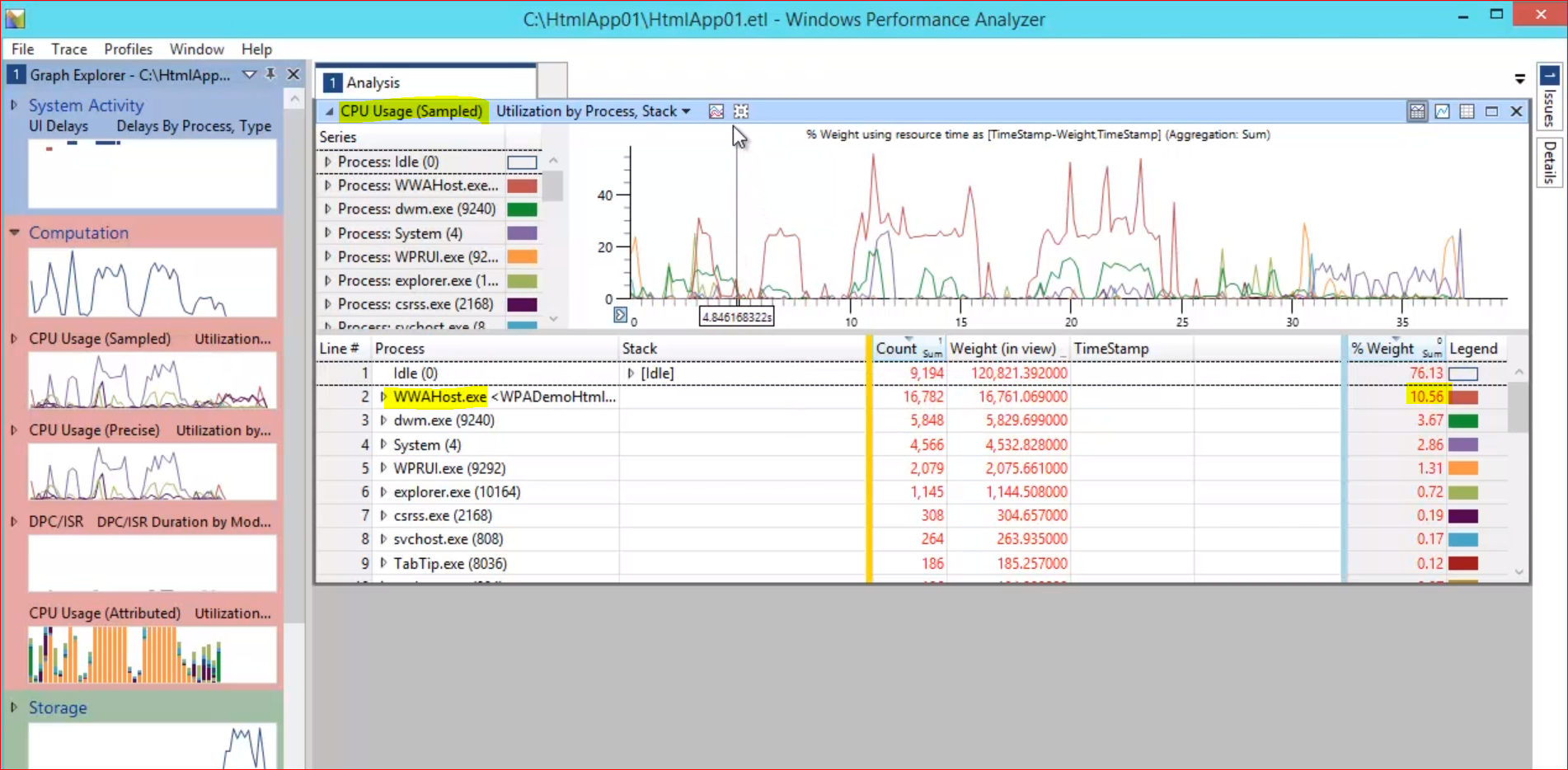Click the chart type selector icon
The height and width of the screenshot is (770, 1568).
[716, 111]
